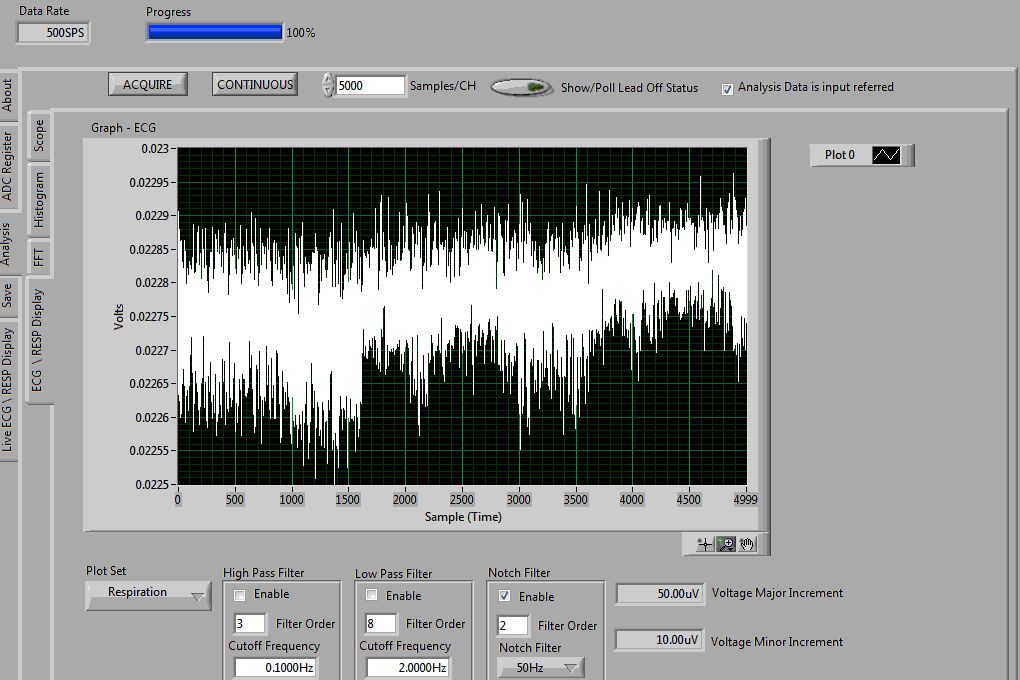Open the 50Hz Notch Filter dropdown
The height and width of the screenshot is (680, 1020).
540,667
